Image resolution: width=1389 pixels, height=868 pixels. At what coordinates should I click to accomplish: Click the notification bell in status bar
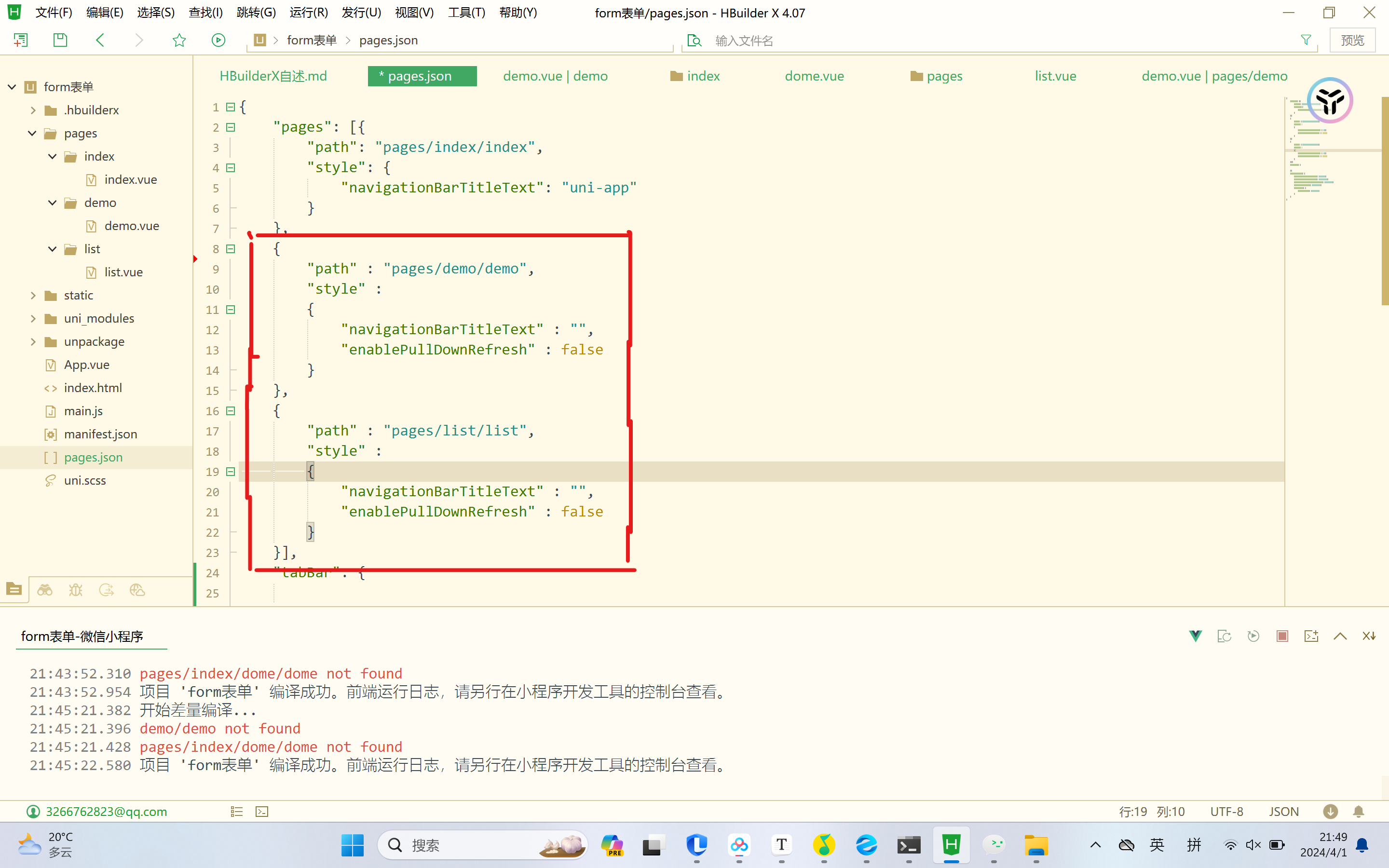tap(1359, 812)
